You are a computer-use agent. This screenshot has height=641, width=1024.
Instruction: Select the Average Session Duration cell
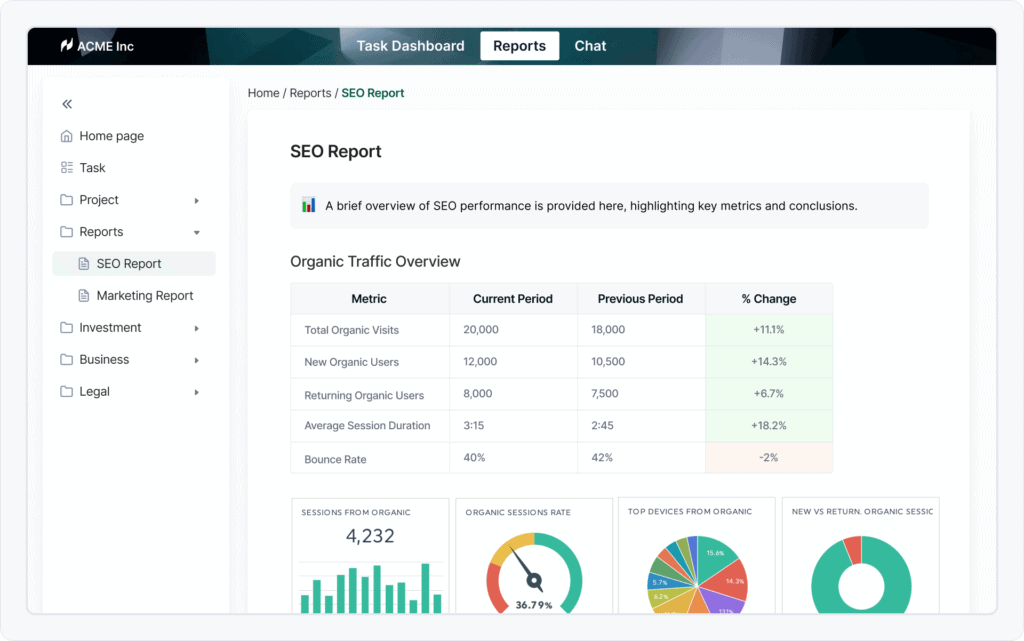(370, 426)
